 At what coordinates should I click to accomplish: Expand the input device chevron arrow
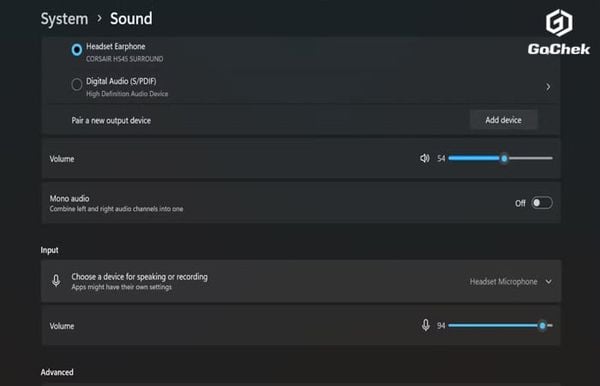point(549,282)
